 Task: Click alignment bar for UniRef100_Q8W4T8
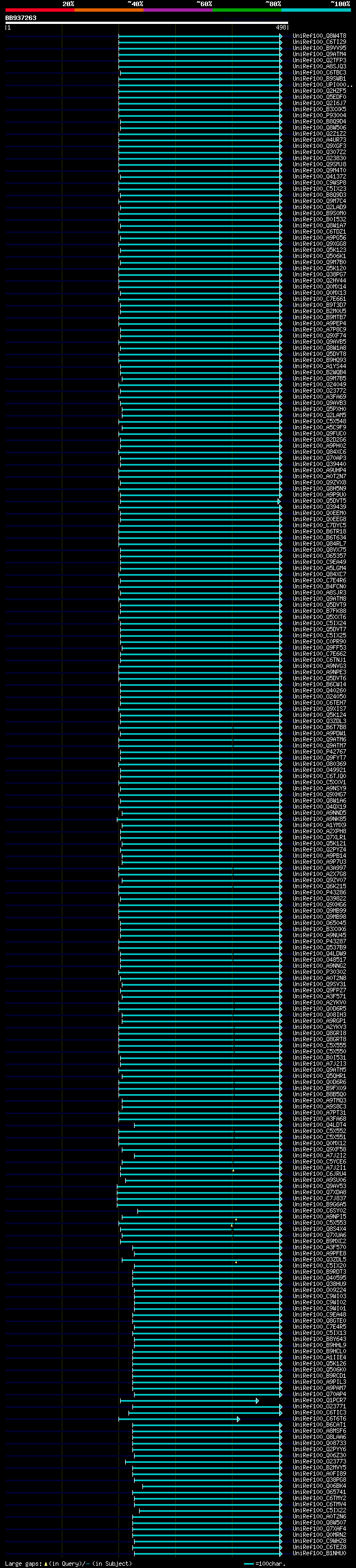tap(200, 36)
